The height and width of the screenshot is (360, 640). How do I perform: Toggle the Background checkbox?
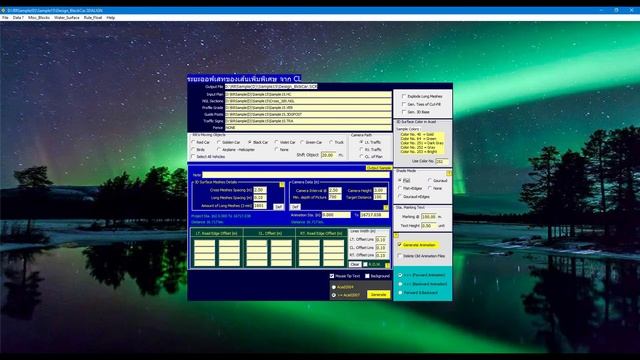point(367,276)
